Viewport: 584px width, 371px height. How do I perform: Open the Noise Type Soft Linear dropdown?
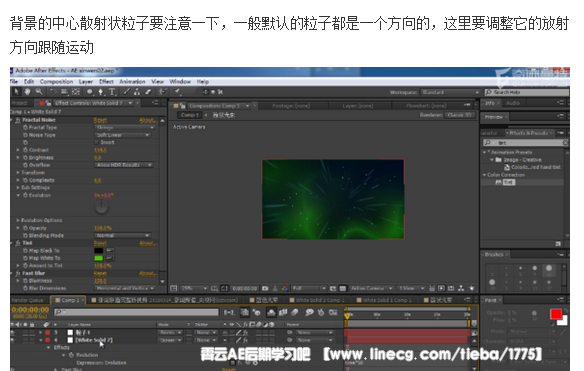123,135
